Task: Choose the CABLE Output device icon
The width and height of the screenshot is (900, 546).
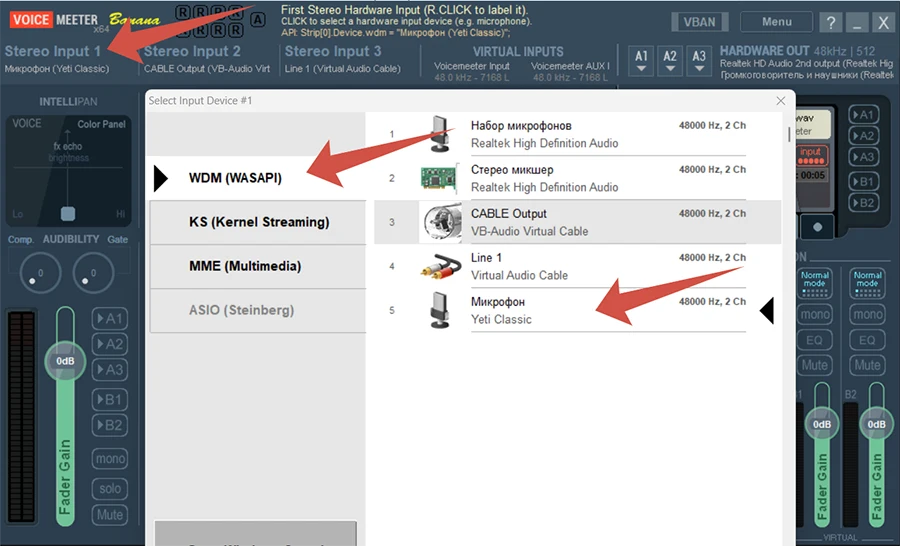Action: click(439, 222)
